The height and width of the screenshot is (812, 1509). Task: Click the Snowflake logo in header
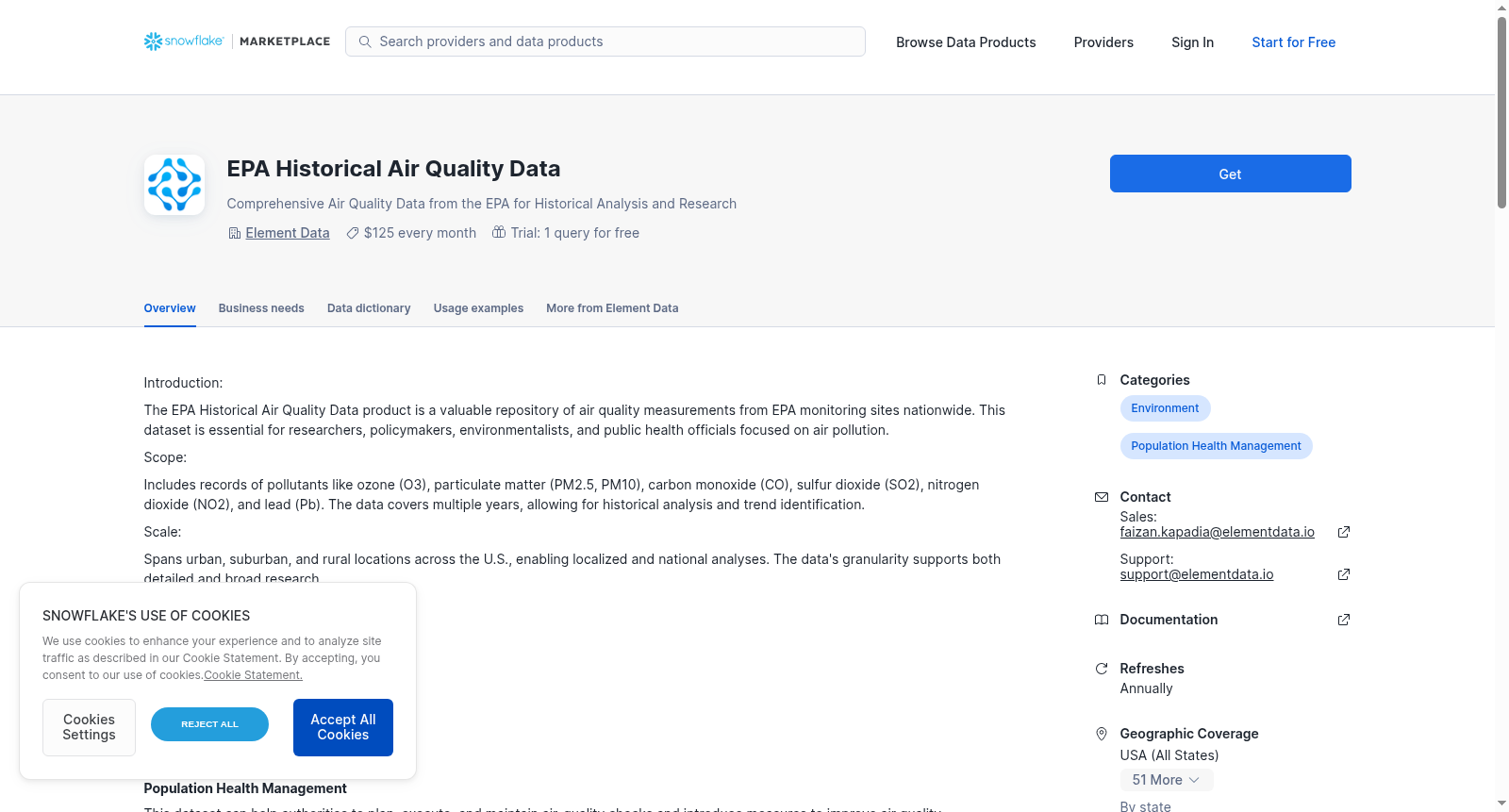click(184, 41)
